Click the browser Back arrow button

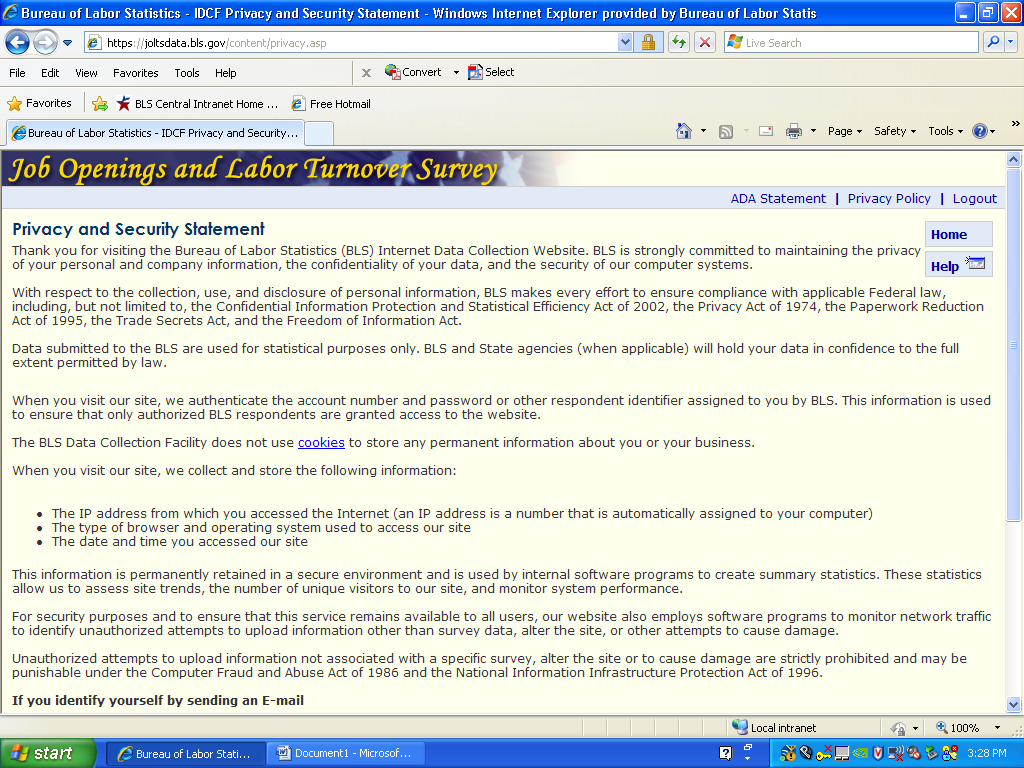click(18, 43)
